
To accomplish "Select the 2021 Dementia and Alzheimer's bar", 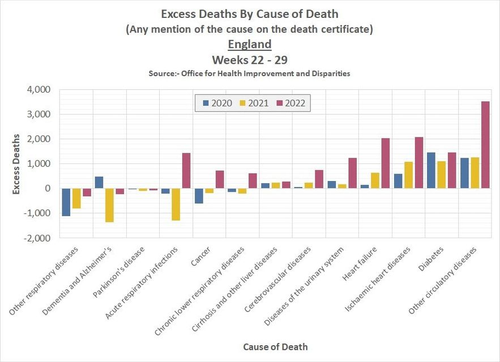I will click(109, 205).
